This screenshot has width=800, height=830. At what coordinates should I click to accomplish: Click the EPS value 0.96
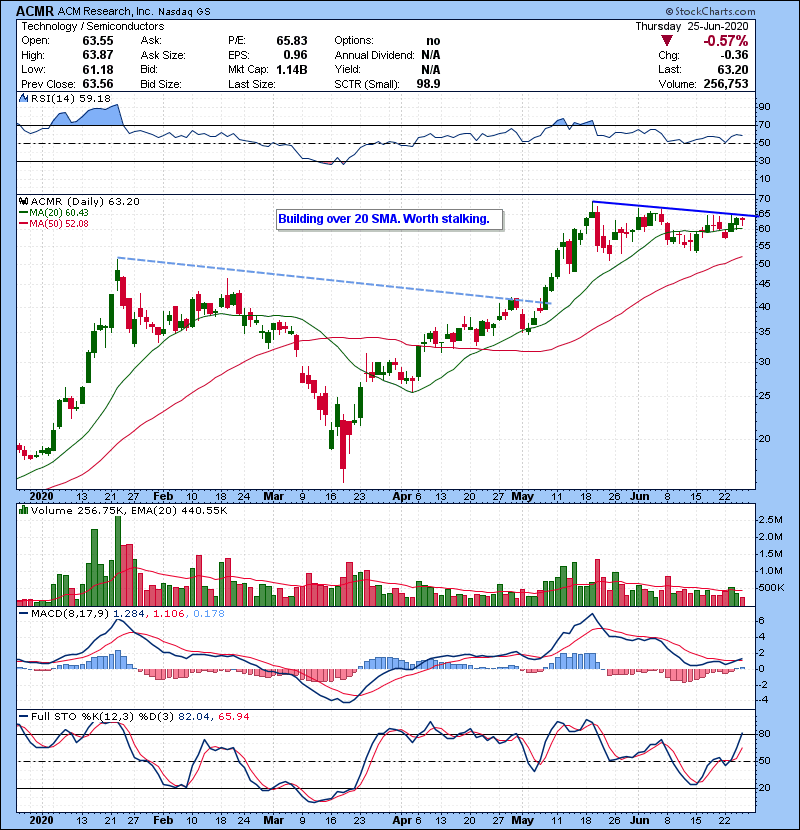point(295,55)
